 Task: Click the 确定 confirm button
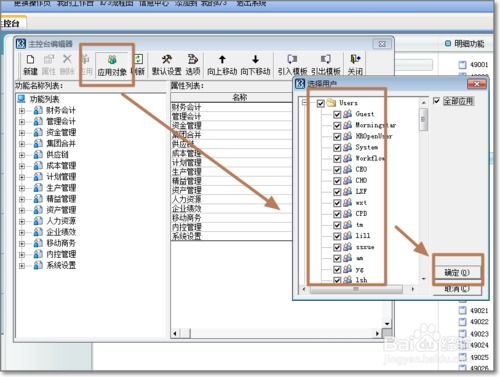pos(457,273)
